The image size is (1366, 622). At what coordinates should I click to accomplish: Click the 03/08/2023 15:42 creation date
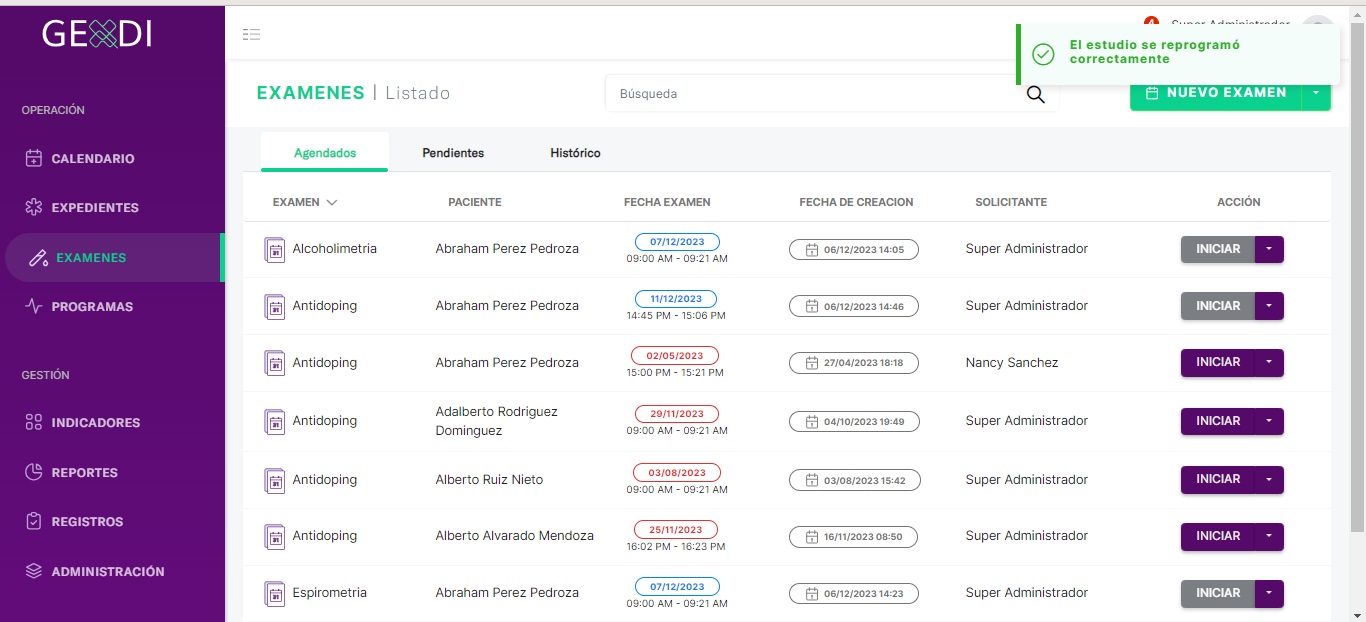[x=855, y=480]
